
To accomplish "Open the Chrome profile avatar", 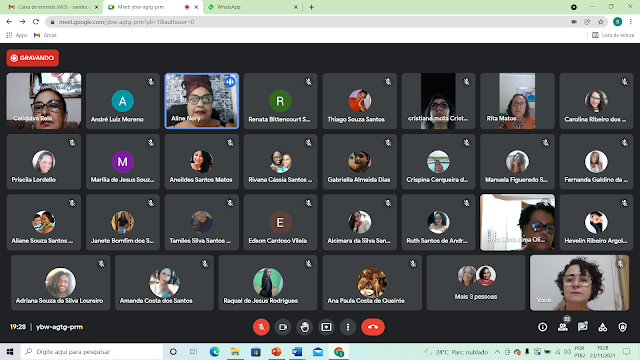I will pyautogui.click(x=618, y=22).
